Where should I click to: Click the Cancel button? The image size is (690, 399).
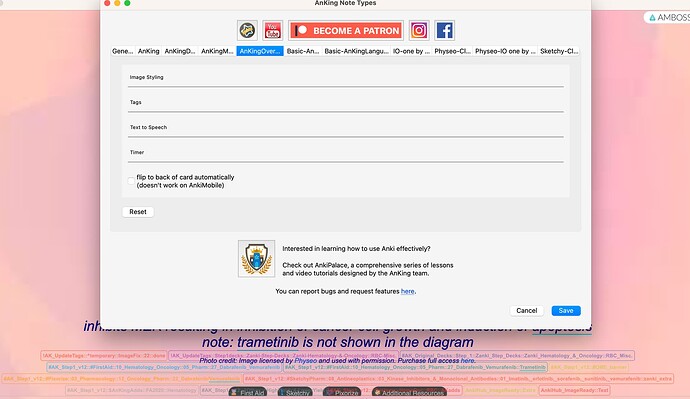tap(527, 311)
